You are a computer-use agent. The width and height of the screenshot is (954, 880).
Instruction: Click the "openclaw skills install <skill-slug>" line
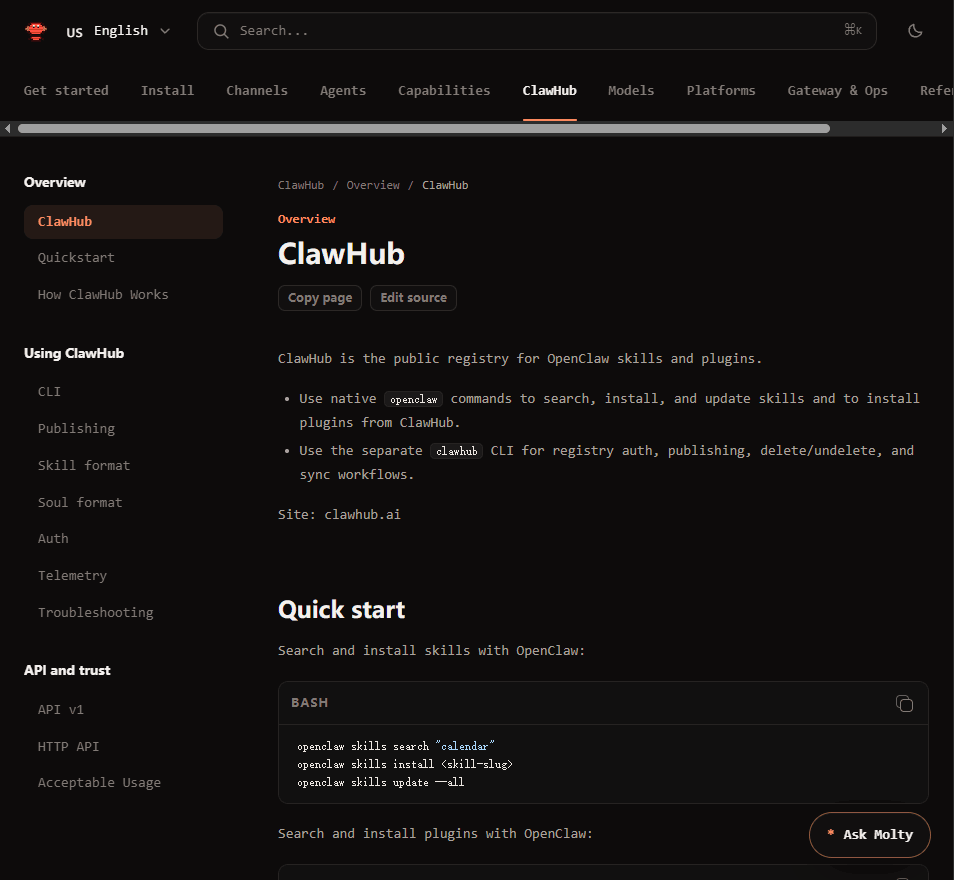tap(405, 764)
